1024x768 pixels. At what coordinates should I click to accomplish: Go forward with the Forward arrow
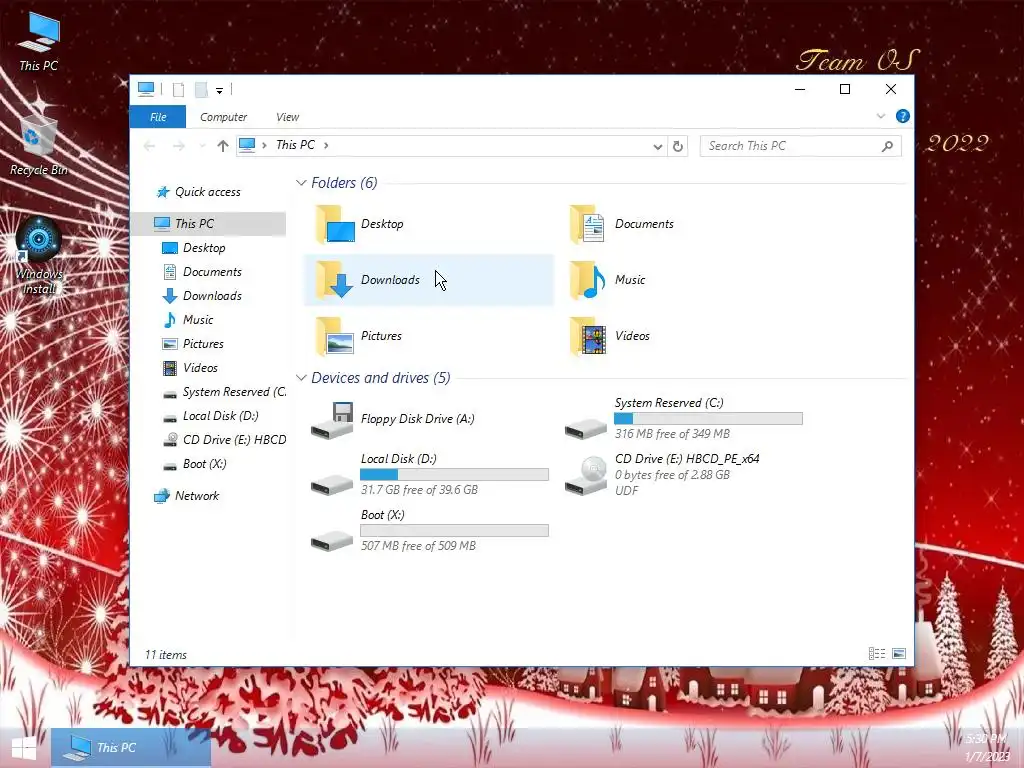coord(178,146)
